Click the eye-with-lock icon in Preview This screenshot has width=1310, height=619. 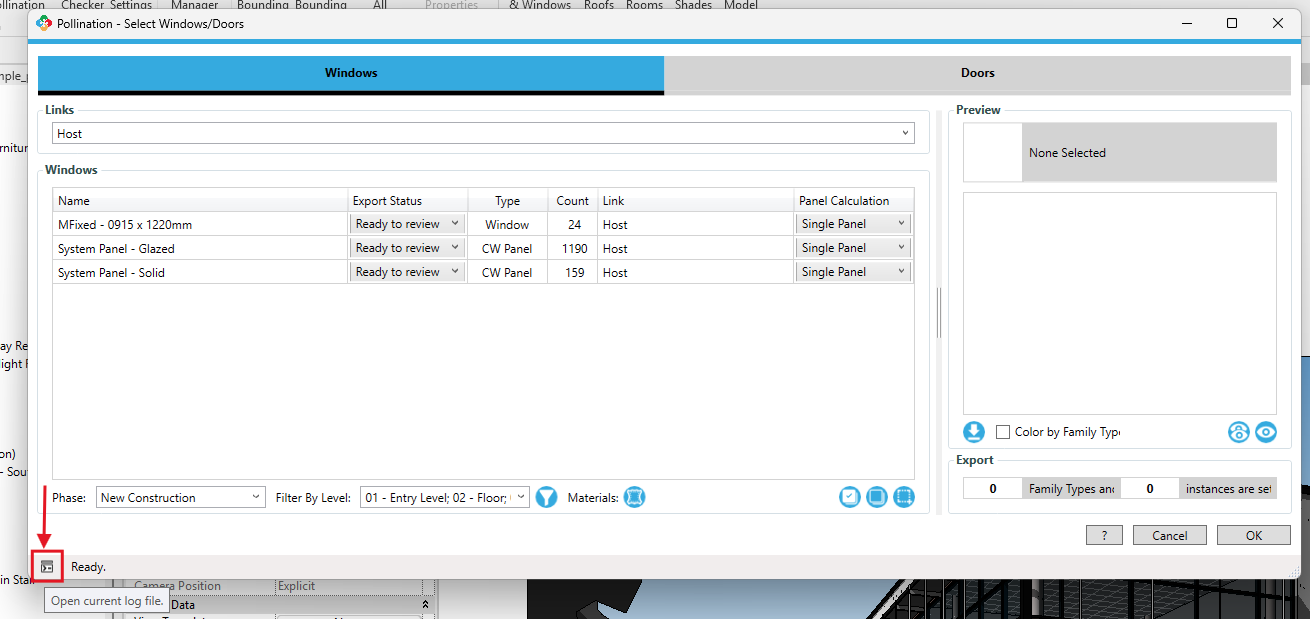(1239, 432)
